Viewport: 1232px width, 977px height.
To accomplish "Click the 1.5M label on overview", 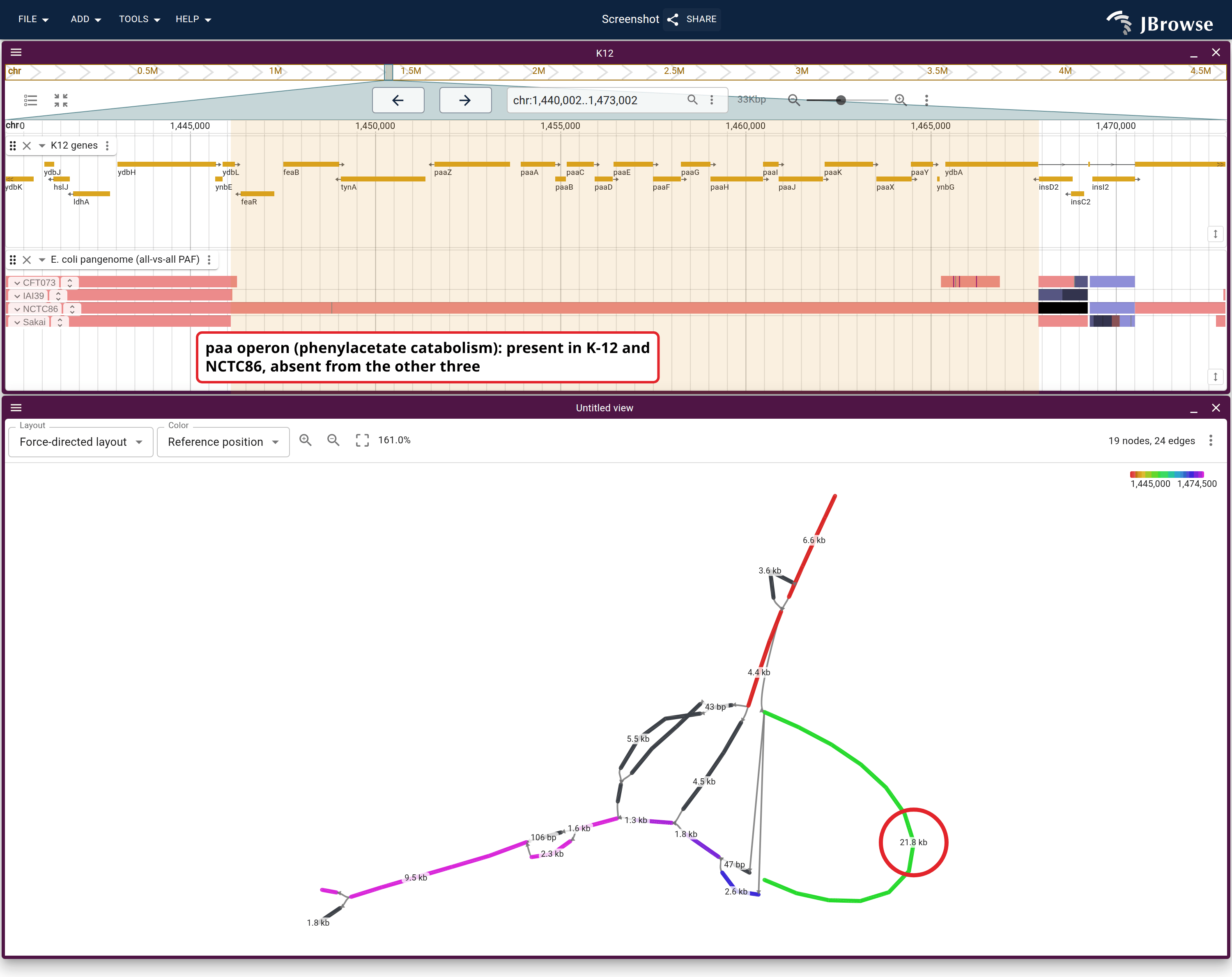I will point(411,71).
